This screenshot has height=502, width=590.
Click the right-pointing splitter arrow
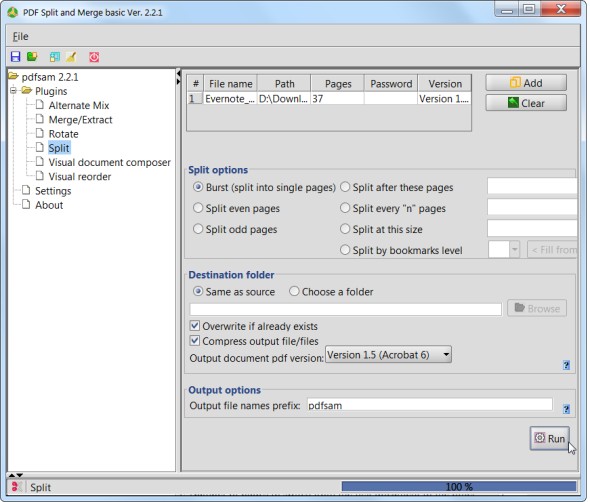tap(178, 81)
